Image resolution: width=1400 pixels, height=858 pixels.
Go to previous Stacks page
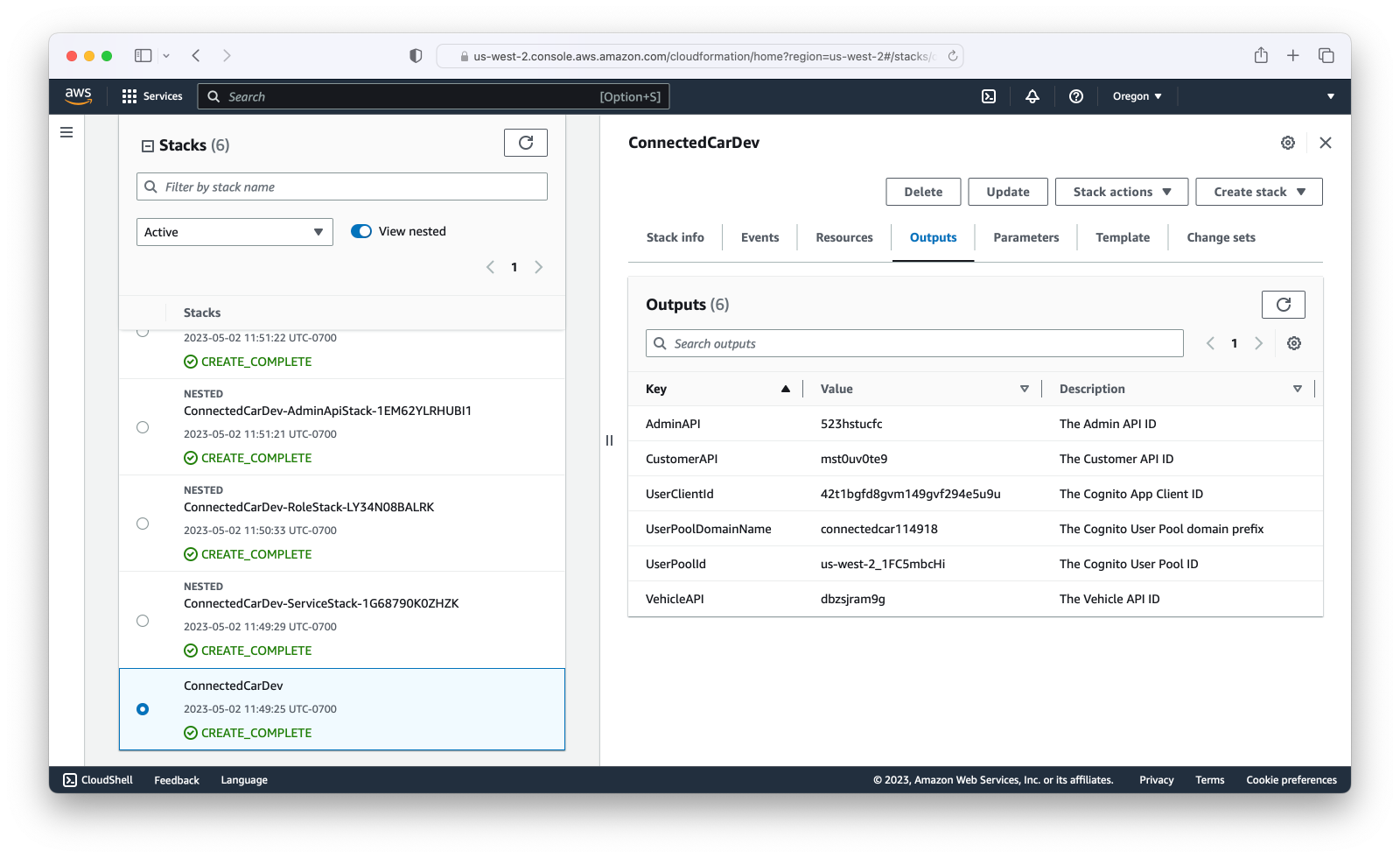490,267
